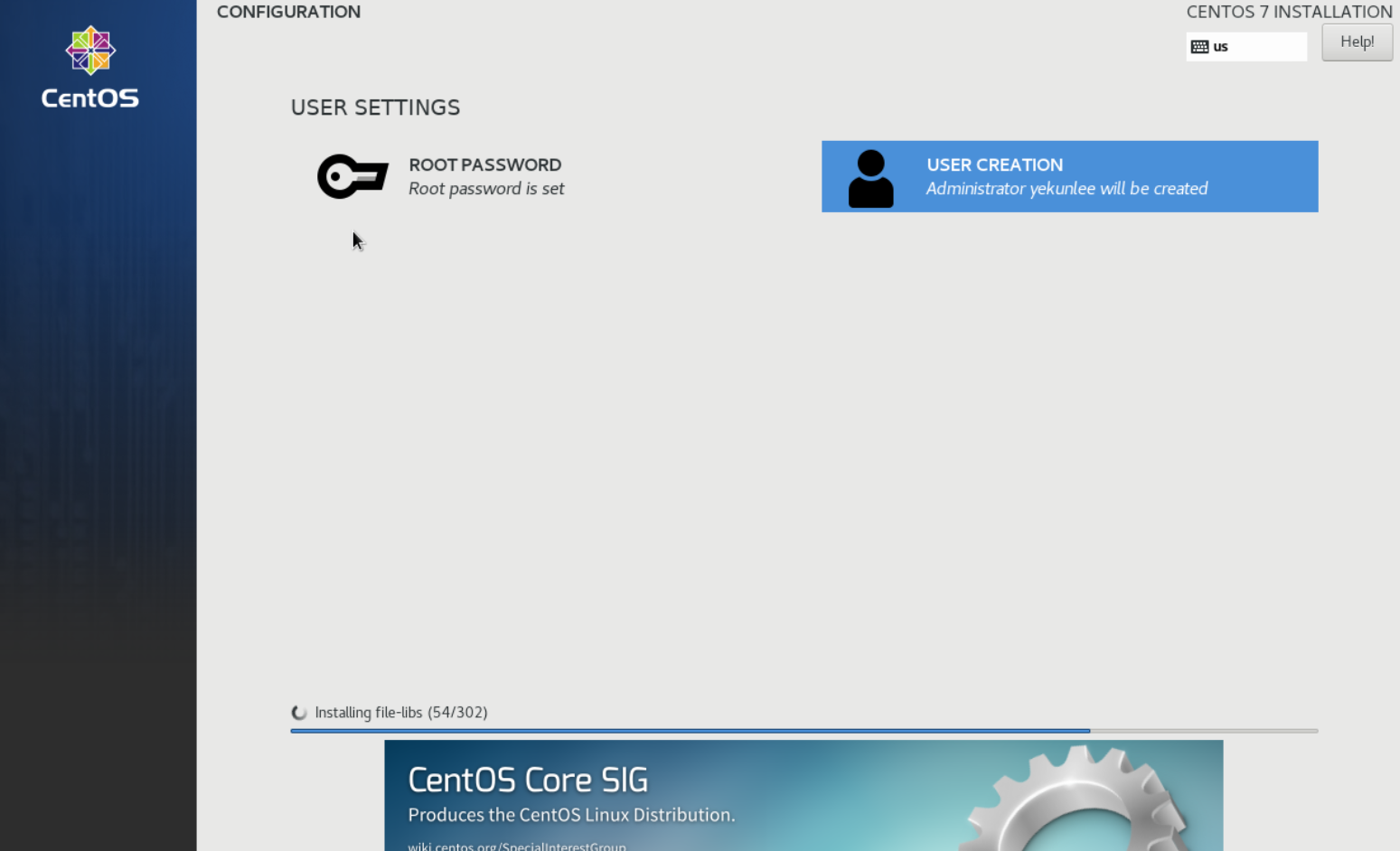Click the keyboard icon beside 'us'

click(1199, 47)
